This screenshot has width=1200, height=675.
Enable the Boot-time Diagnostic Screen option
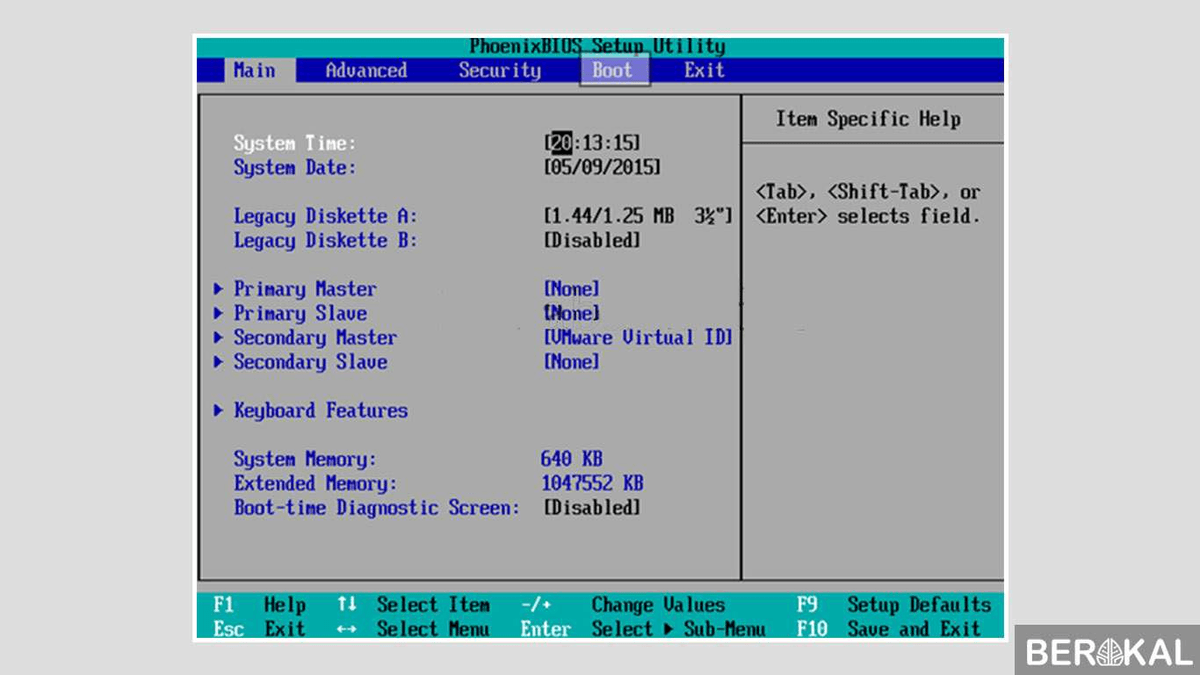point(593,507)
